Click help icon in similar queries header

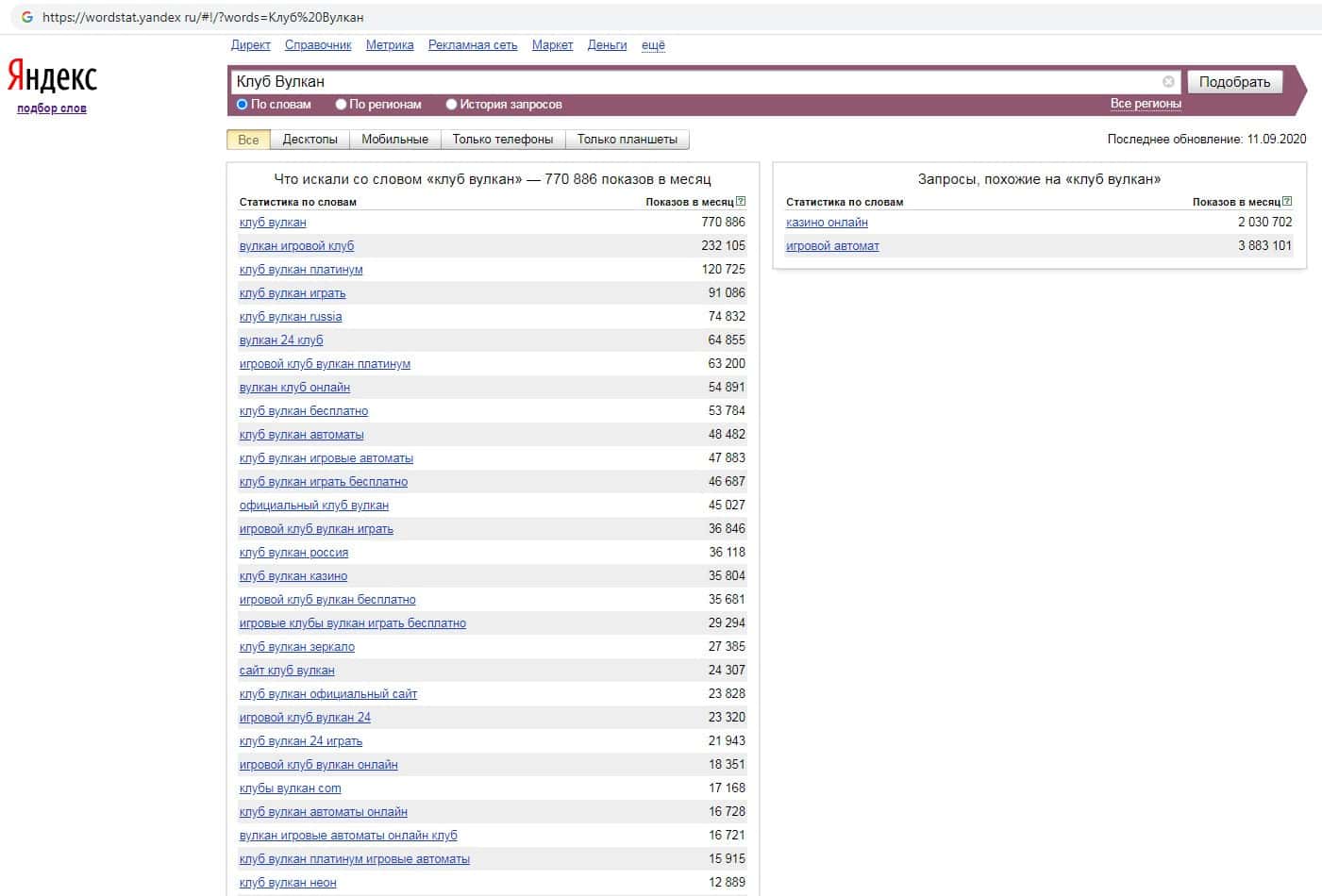1287,201
